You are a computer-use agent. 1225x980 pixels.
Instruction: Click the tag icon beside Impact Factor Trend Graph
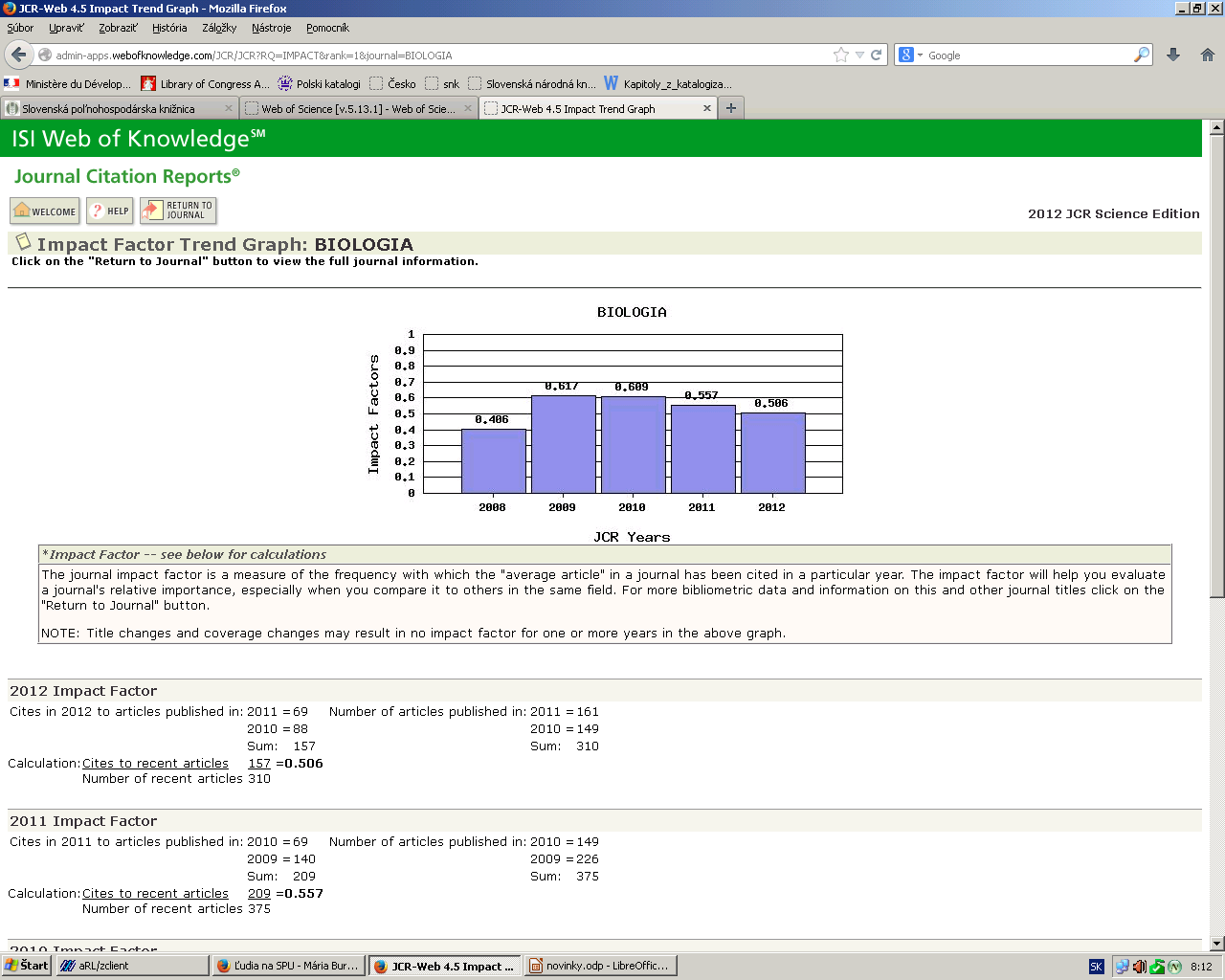24,242
